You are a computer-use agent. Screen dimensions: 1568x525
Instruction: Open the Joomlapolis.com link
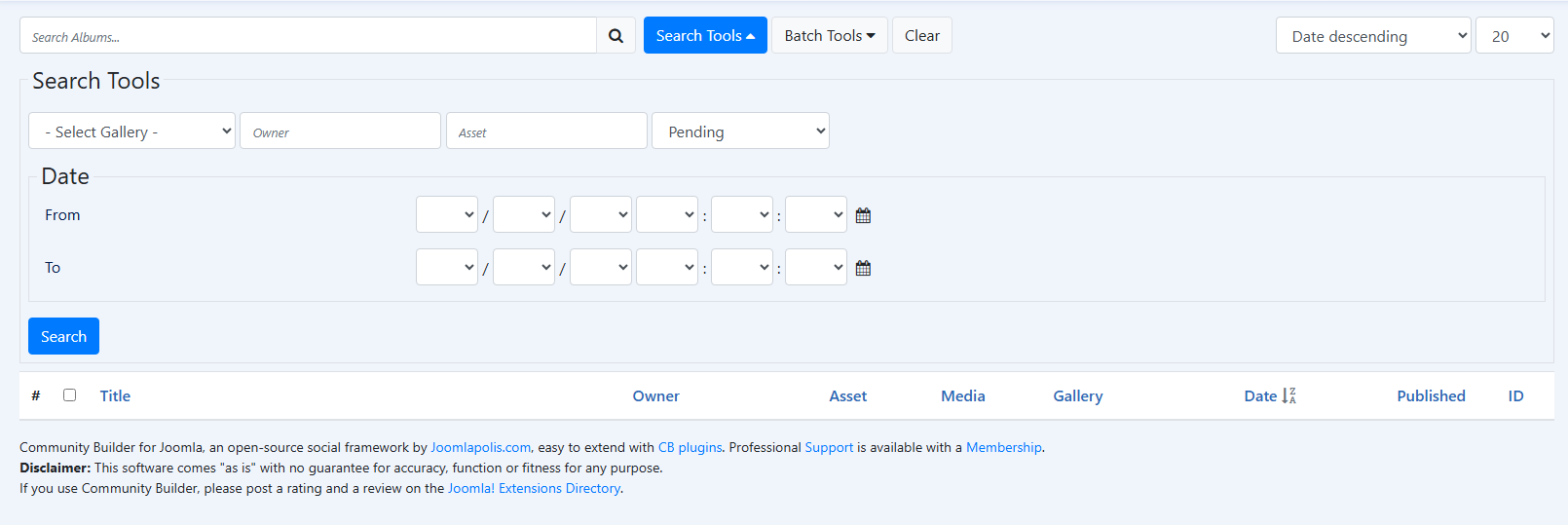click(x=480, y=447)
